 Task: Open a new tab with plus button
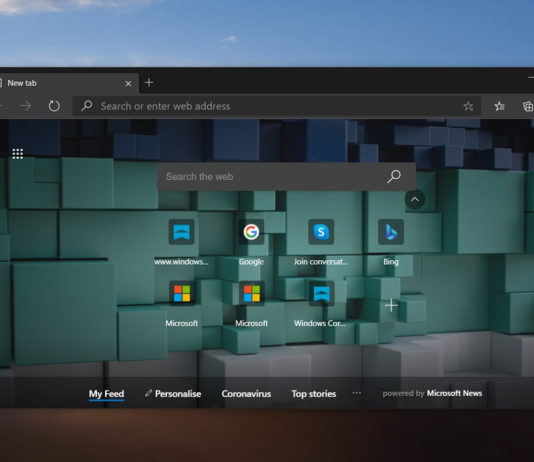(x=149, y=82)
